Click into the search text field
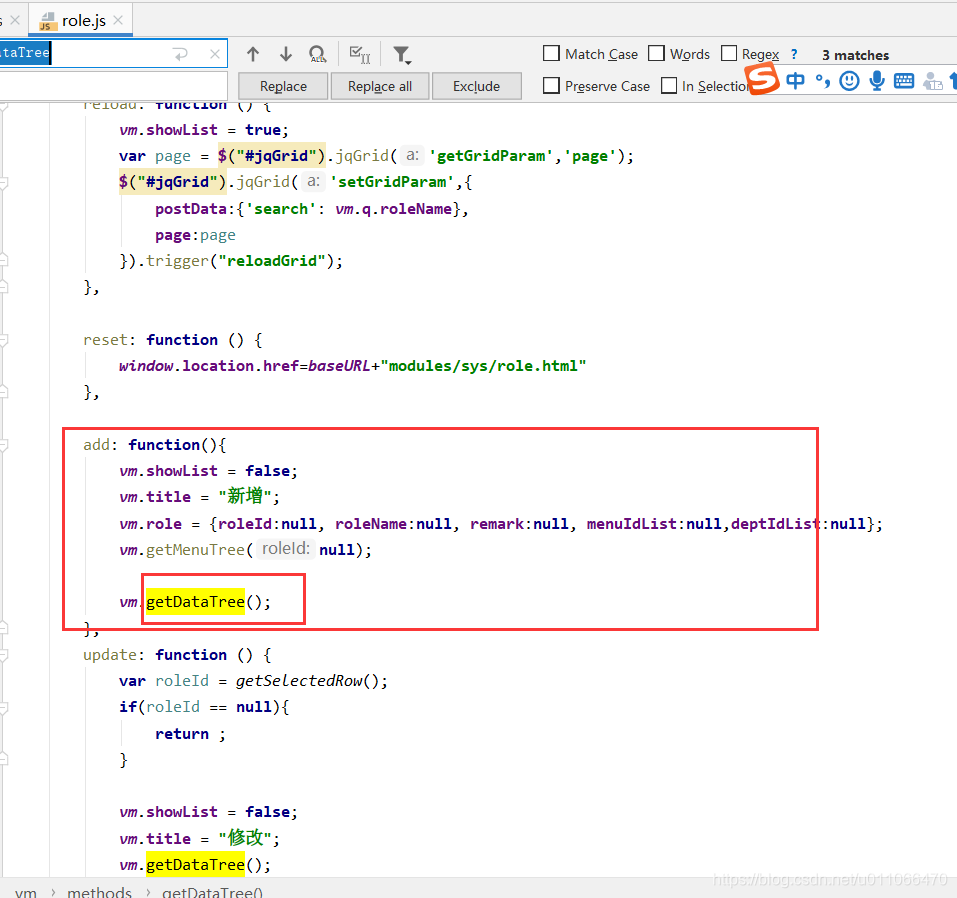957x898 pixels. click(113, 54)
